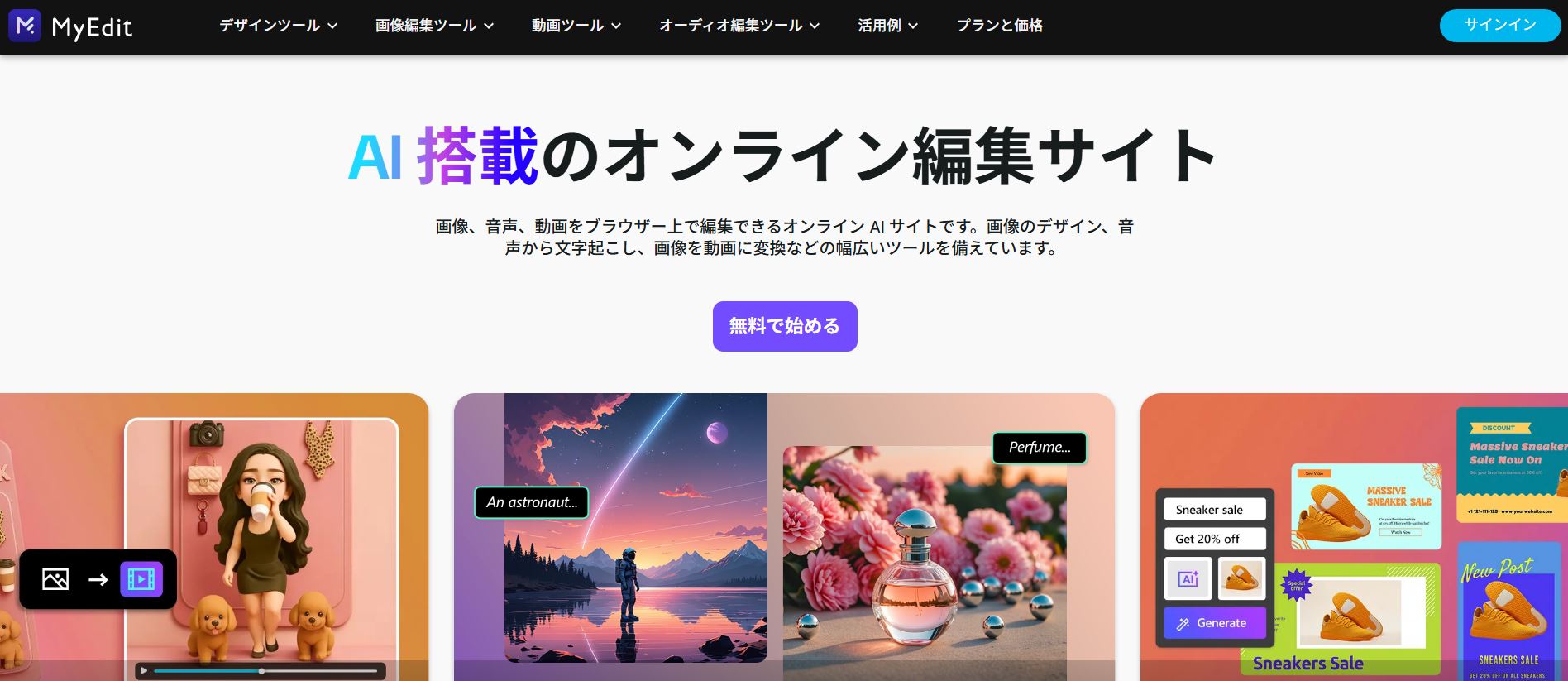Click the purple video film icon

[x=141, y=579]
